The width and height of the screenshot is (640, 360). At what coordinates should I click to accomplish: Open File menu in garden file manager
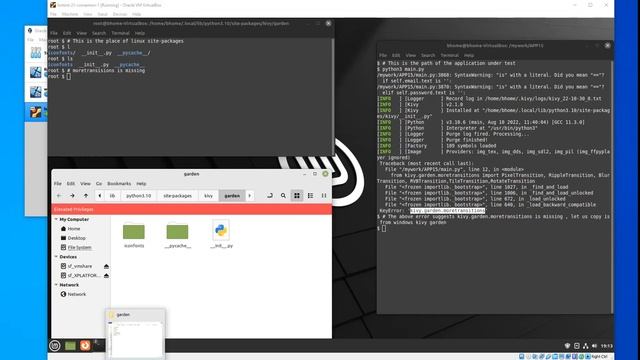pos(58,184)
